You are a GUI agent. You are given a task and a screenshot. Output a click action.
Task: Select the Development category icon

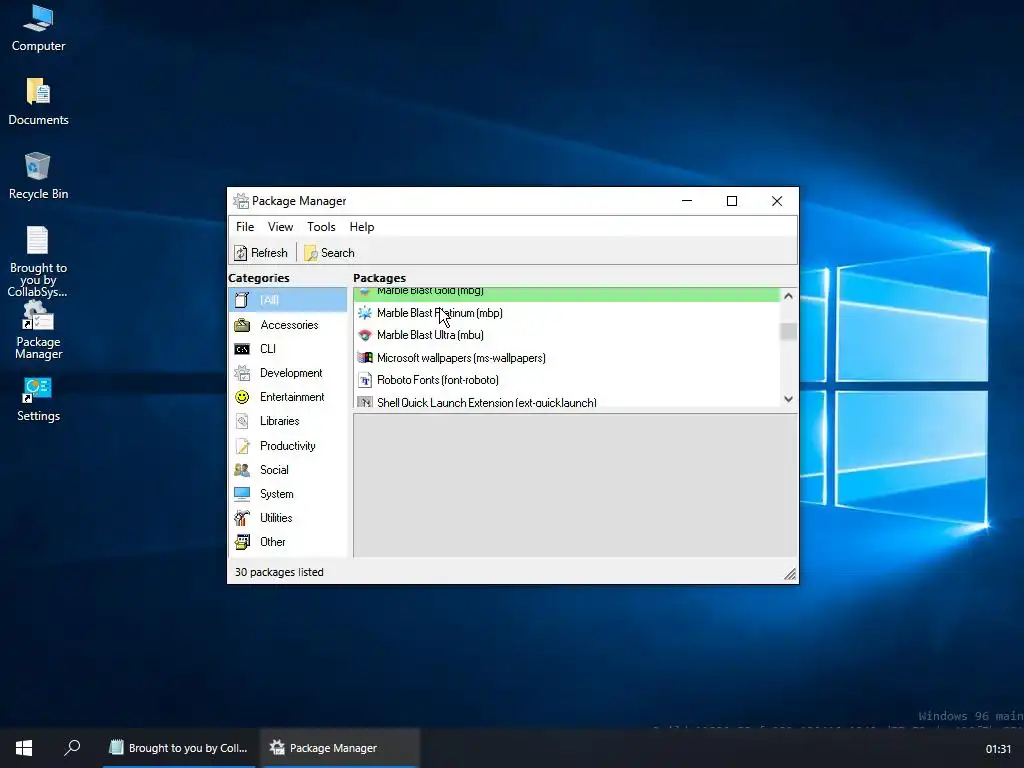pos(242,373)
